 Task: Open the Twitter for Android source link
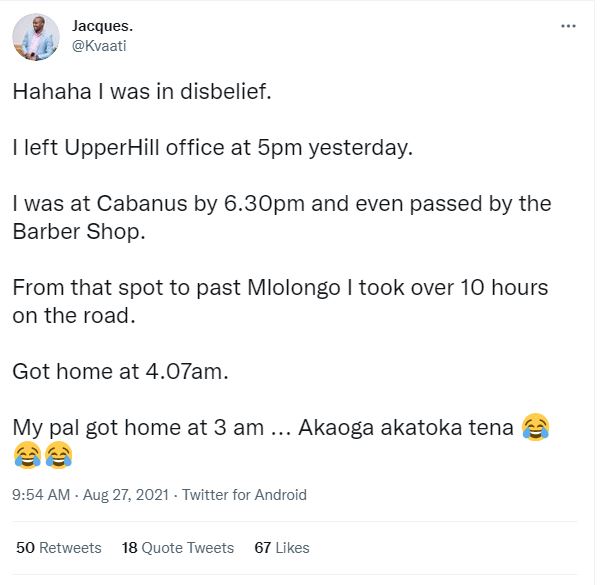coord(244,495)
